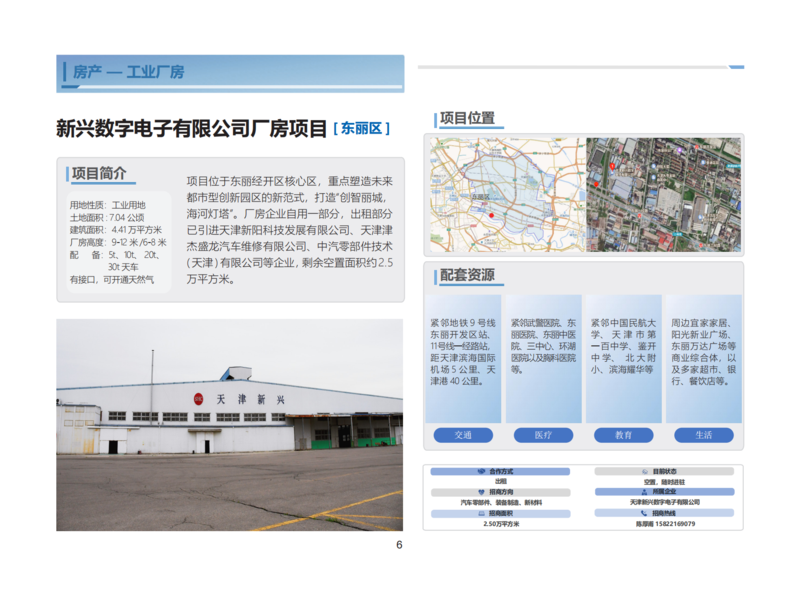Click the title 新兴数字电子有限公司厂房项目

pos(191,129)
